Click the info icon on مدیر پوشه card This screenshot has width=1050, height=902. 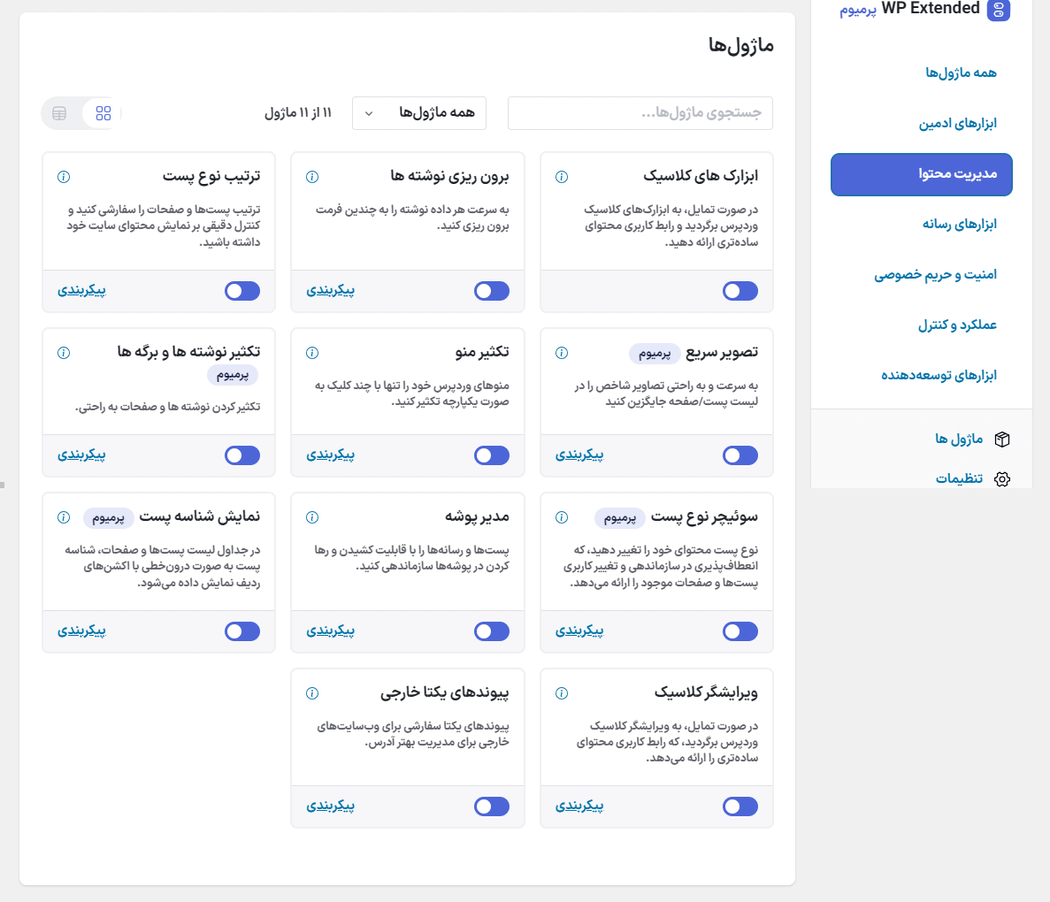pos(312,517)
